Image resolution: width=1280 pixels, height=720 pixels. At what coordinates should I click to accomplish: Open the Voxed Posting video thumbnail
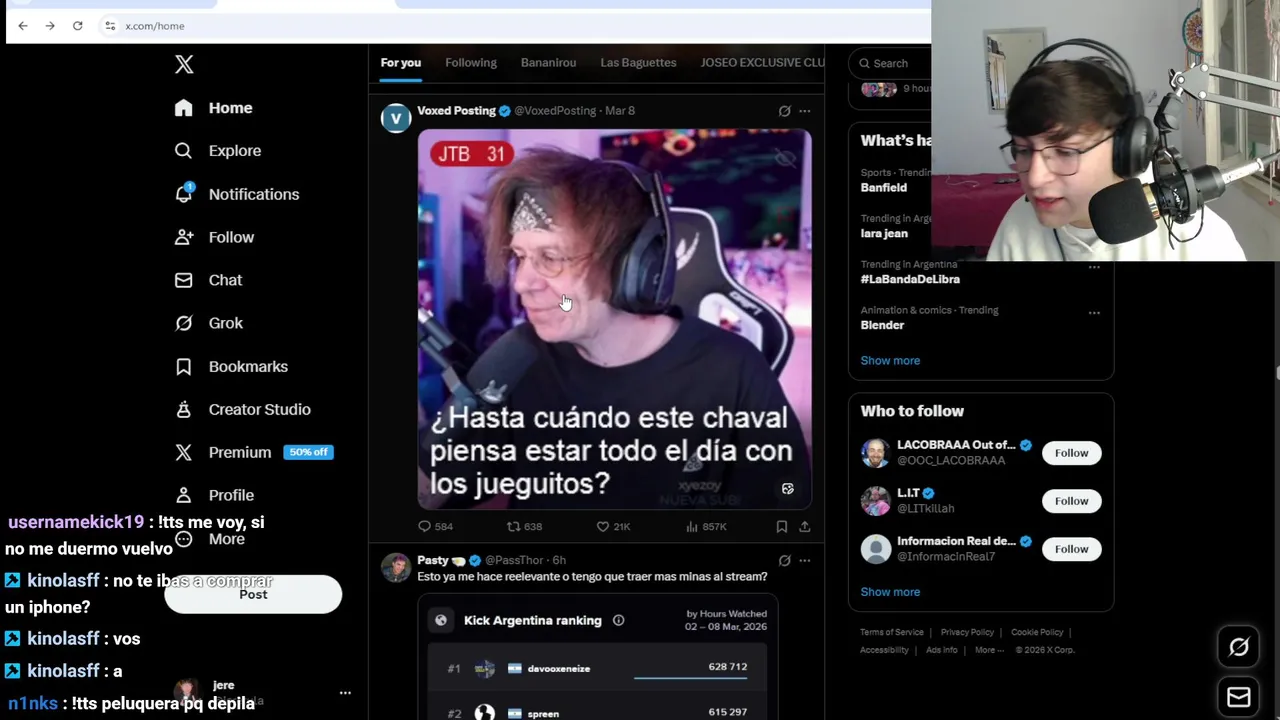click(614, 319)
